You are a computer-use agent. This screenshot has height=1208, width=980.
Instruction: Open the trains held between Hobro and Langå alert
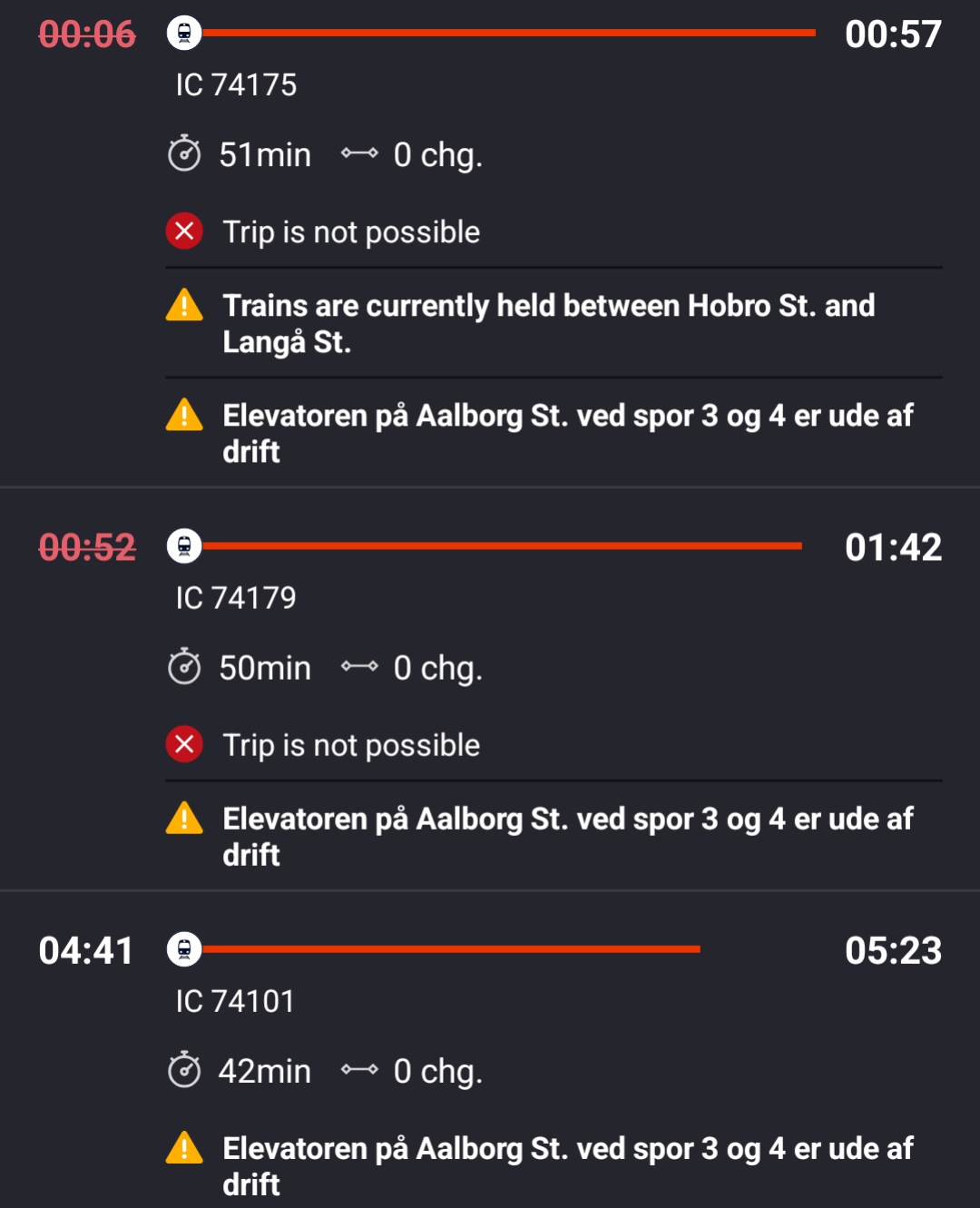[x=548, y=323]
